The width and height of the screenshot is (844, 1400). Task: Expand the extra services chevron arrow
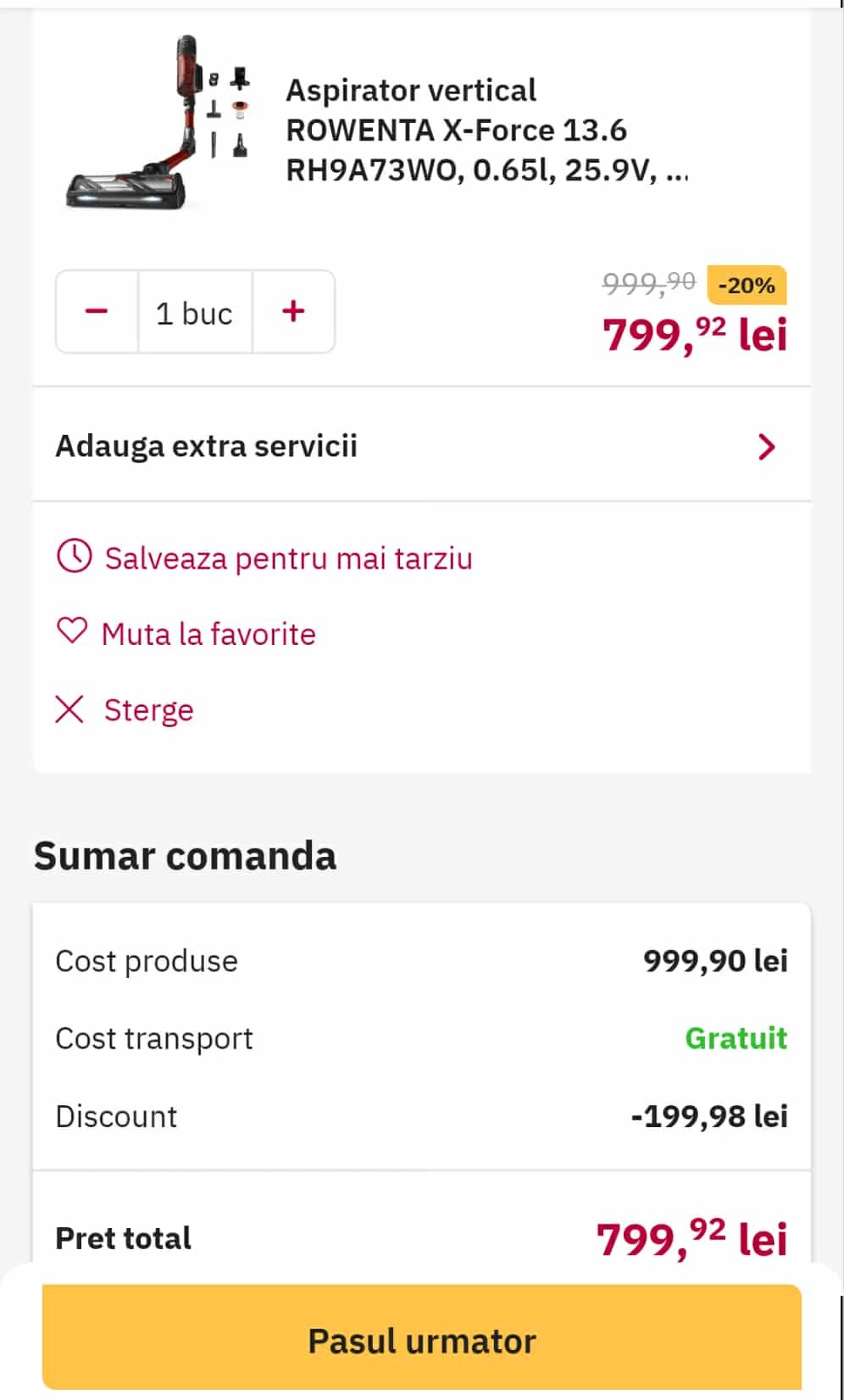pyautogui.click(x=766, y=447)
